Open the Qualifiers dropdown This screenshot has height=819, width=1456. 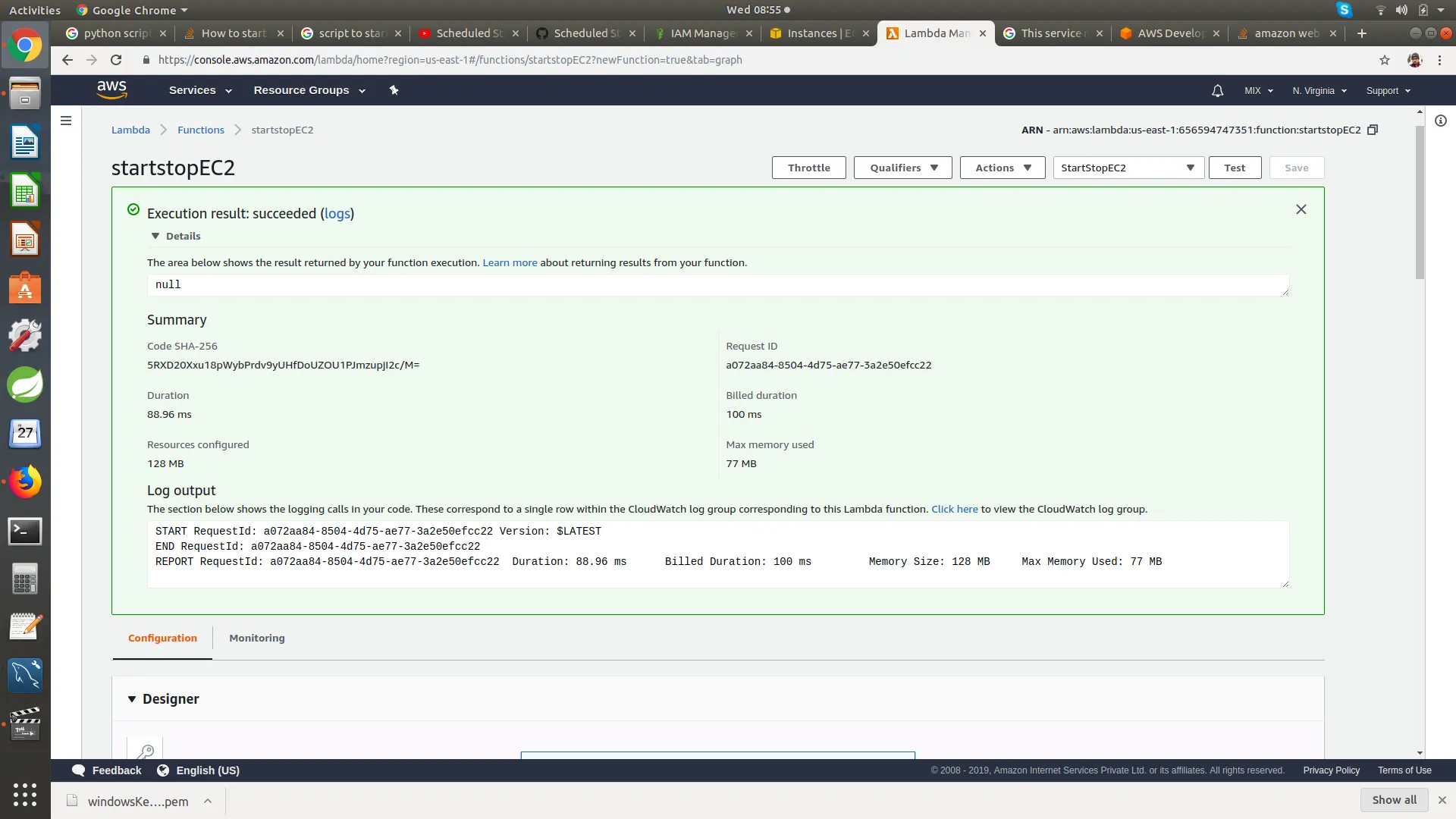[902, 168]
